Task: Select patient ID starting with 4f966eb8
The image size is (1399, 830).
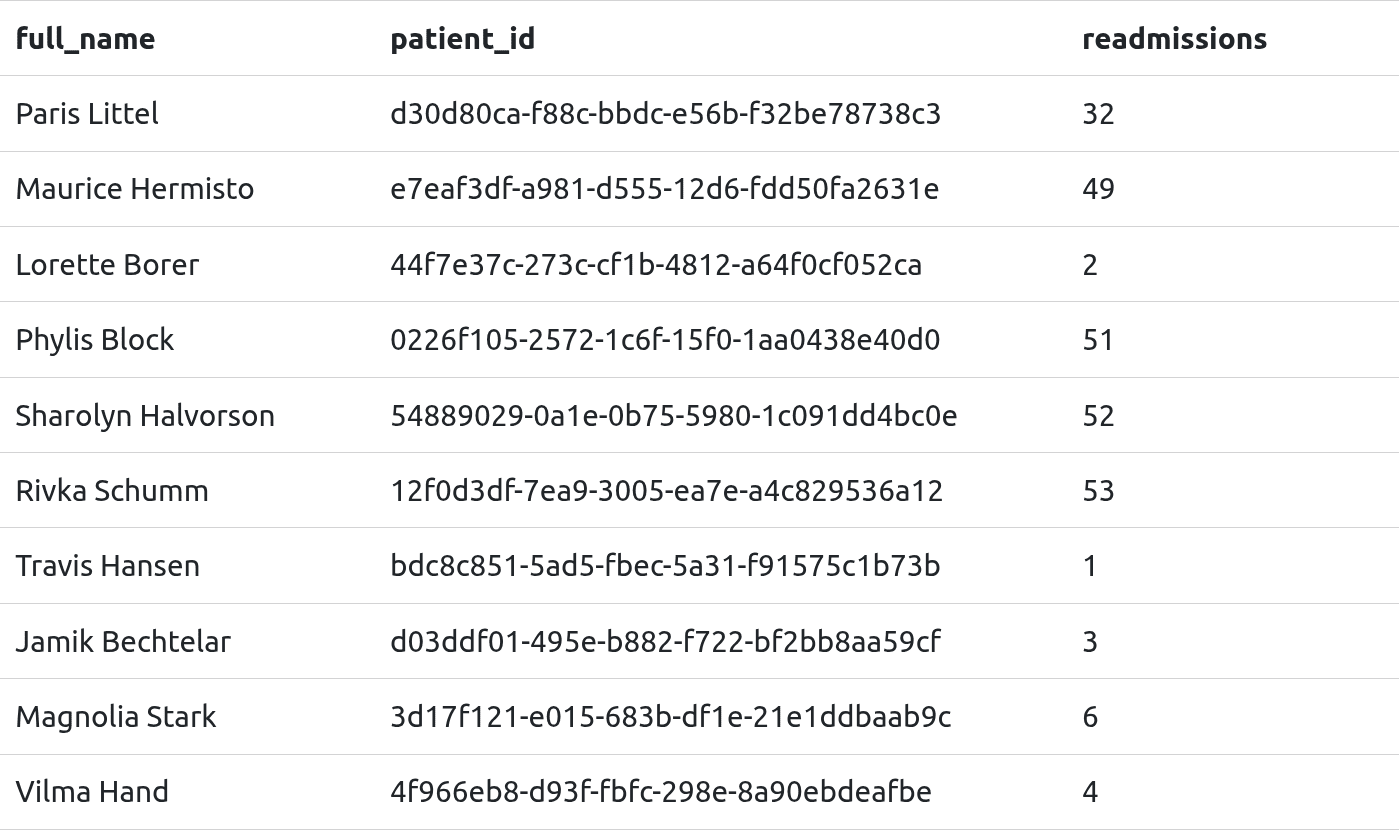Action: (660, 792)
